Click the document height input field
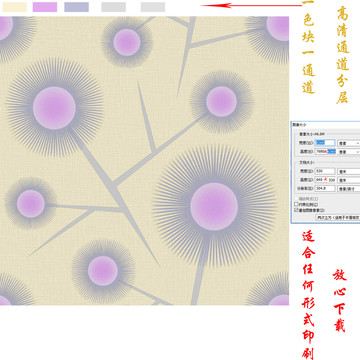This screenshot has width=360, height=360. pyautogui.click(x=325, y=180)
